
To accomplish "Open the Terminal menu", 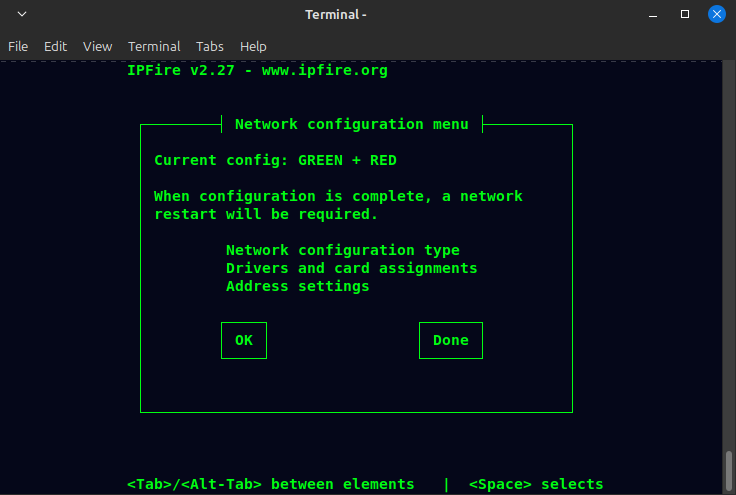I will click(x=154, y=46).
